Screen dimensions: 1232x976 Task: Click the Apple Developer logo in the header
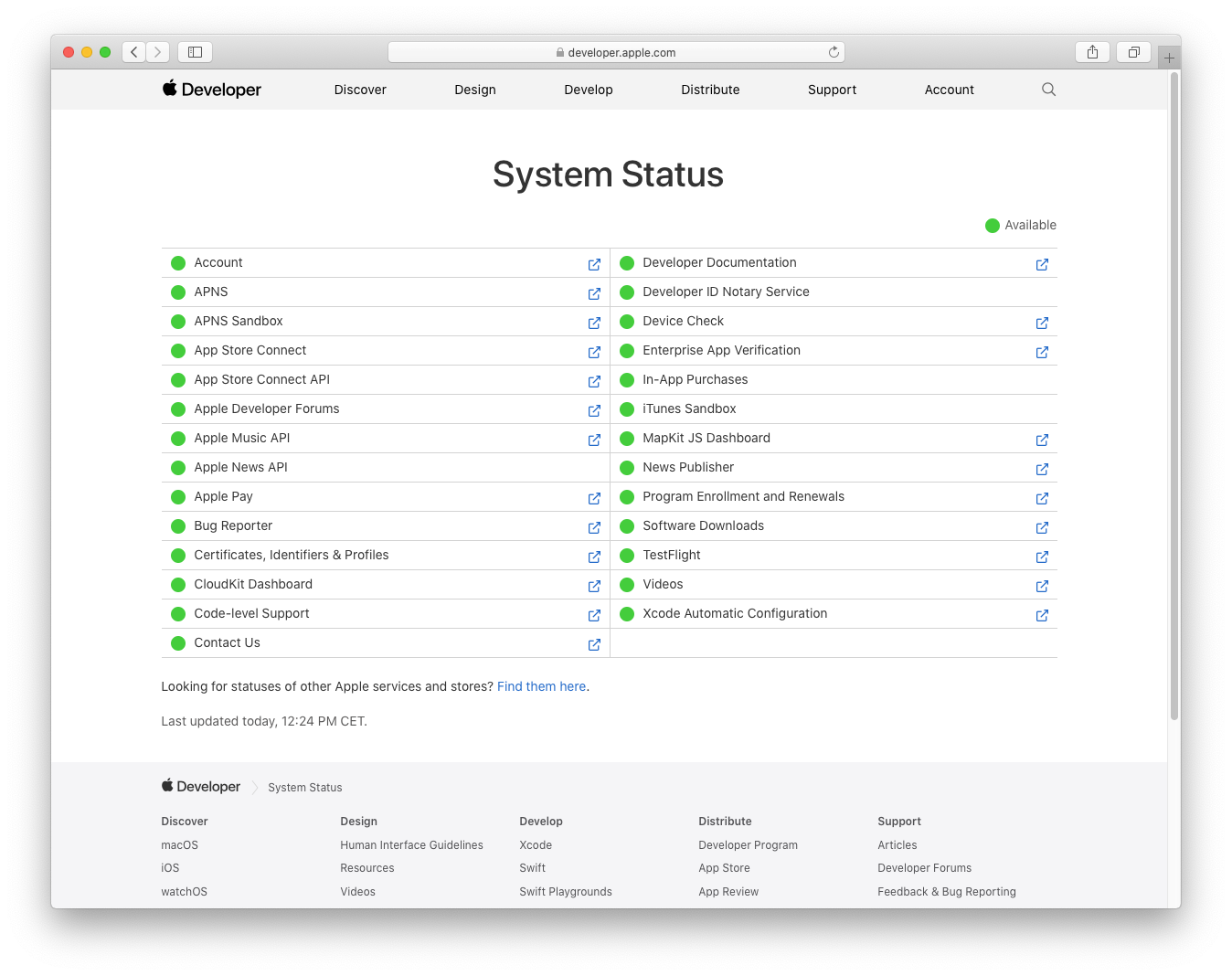(x=212, y=90)
